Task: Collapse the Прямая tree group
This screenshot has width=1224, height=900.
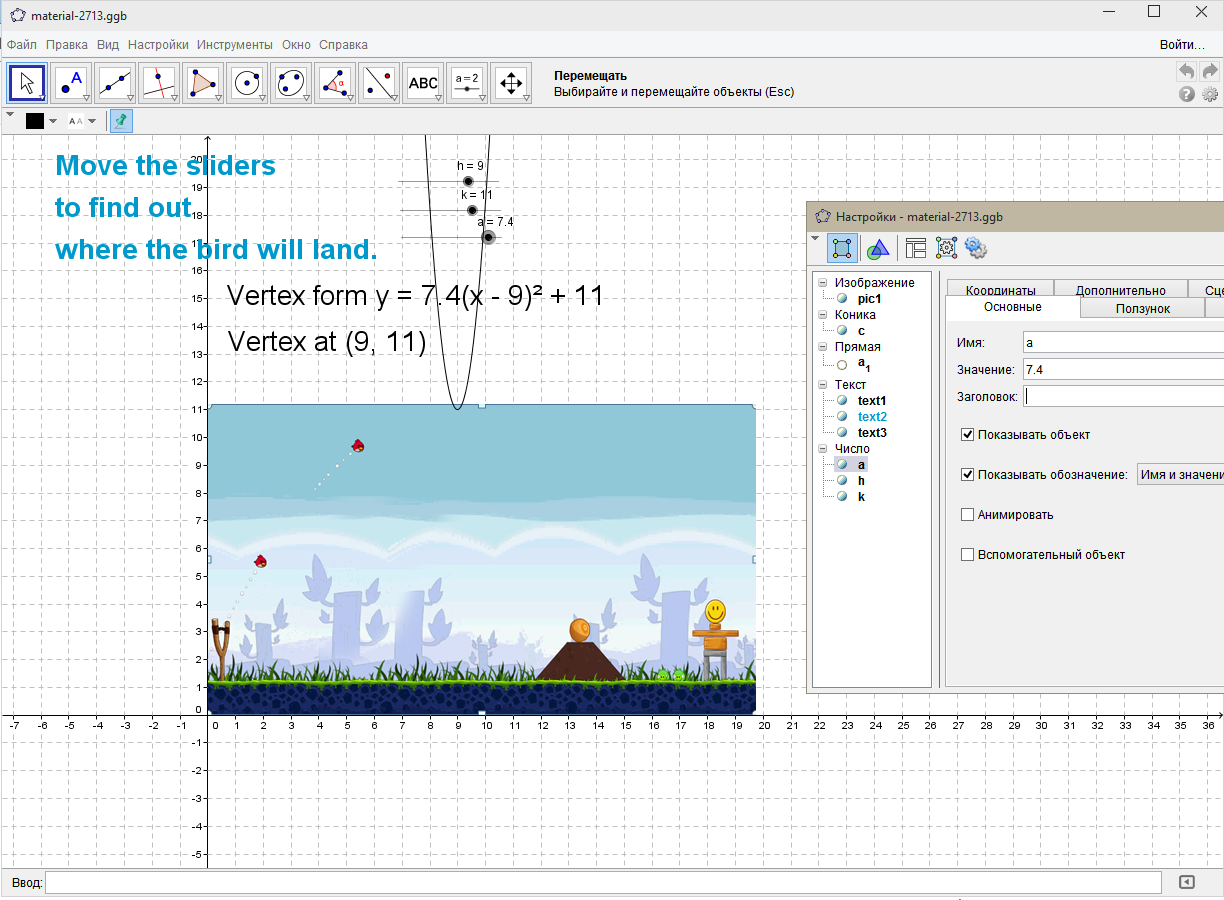Action: coord(823,347)
